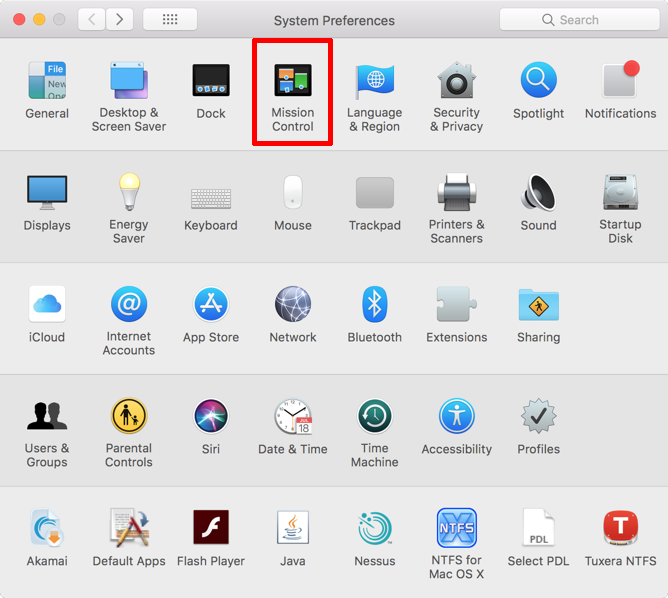
Task: Click the Search field
Action: click(x=579, y=20)
